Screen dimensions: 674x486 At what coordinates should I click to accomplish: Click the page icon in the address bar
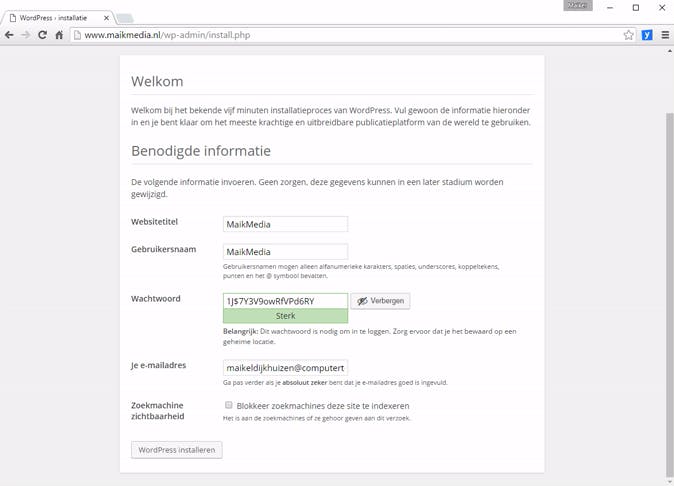(x=77, y=35)
